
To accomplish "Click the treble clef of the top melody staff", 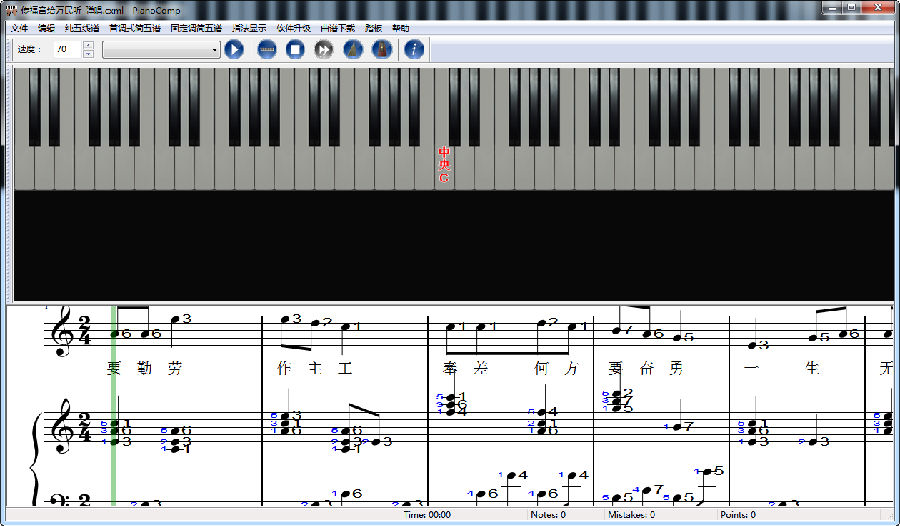I will click(x=61, y=331).
